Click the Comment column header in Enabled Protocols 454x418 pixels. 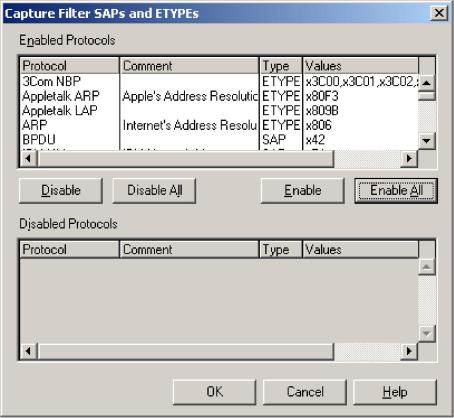(x=189, y=66)
